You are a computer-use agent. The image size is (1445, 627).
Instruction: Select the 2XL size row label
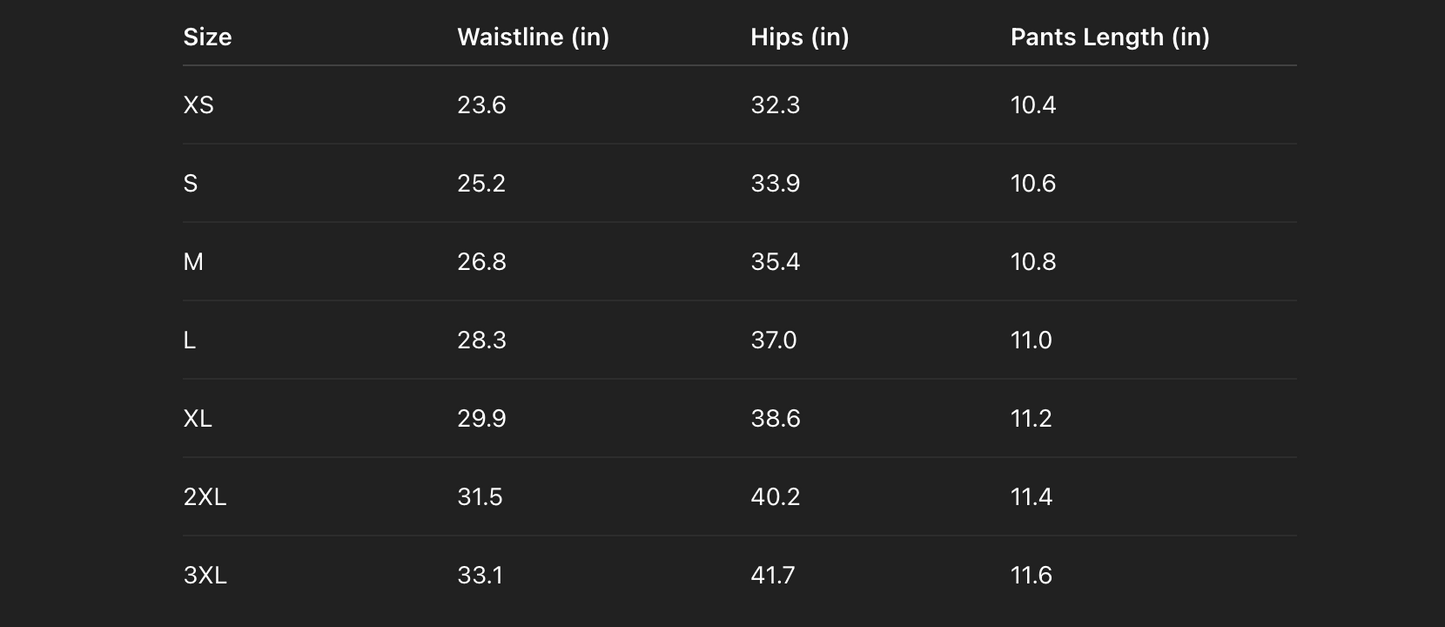point(204,497)
